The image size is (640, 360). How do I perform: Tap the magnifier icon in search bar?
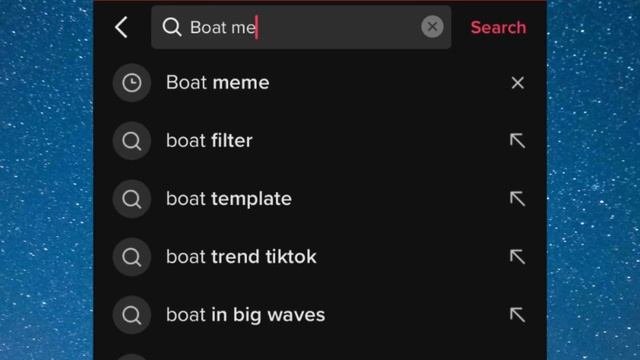pos(171,27)
